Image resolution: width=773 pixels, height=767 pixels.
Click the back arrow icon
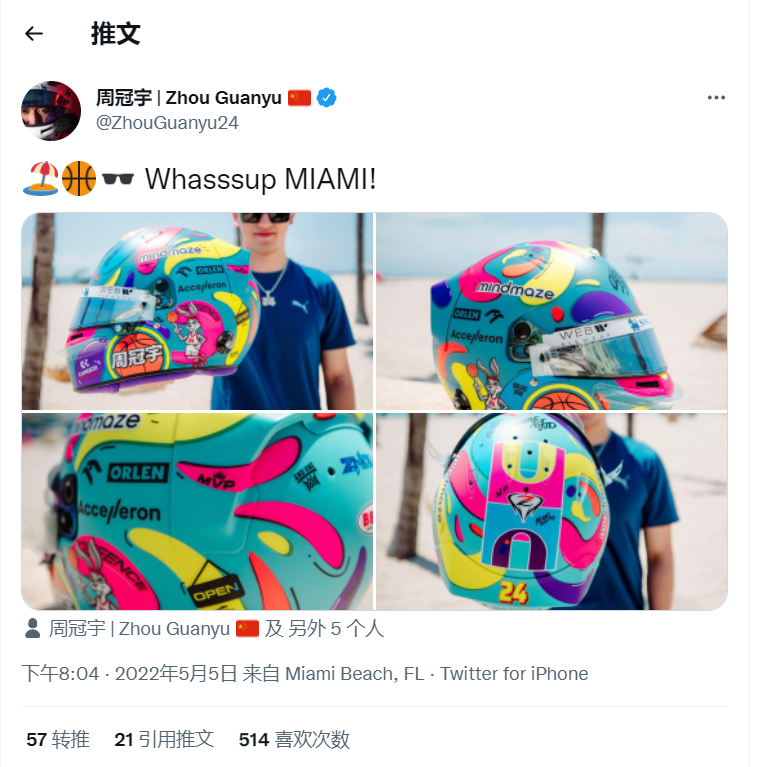34,34
